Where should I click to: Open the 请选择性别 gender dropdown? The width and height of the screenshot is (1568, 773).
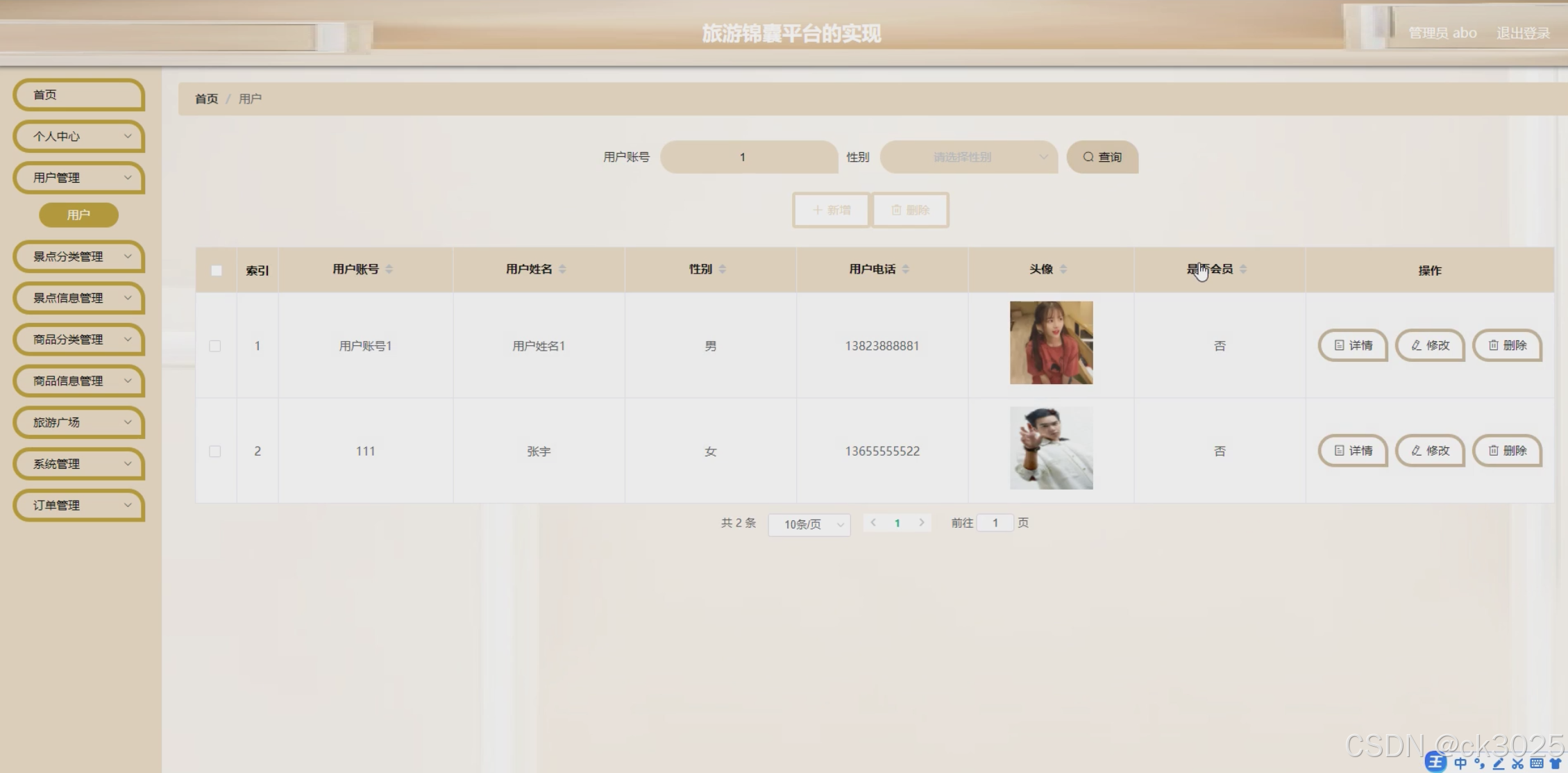pyautogui.click(x=968, y=157)
